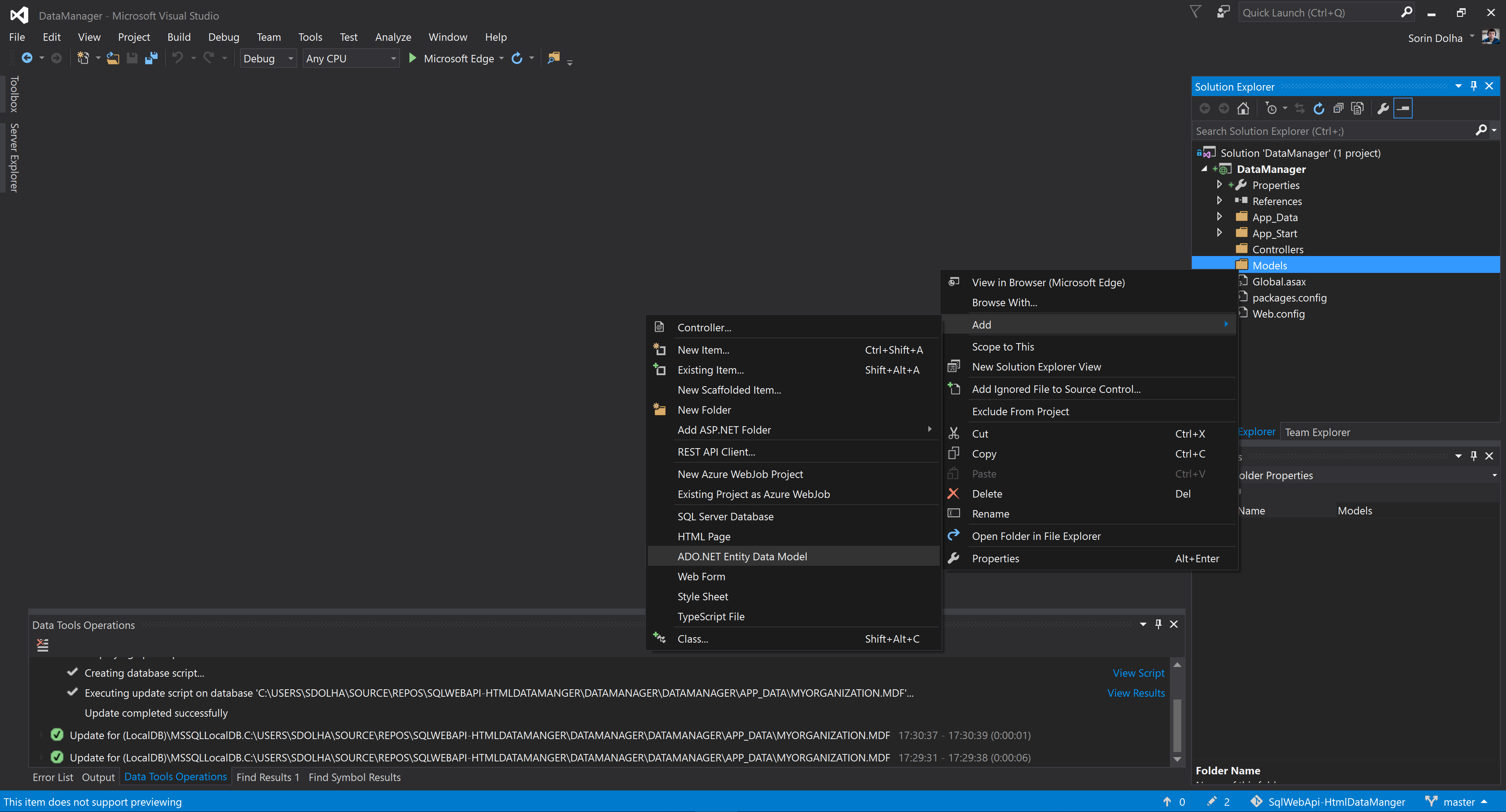Screen dimensions: 1506x812
Task: Switch to the Team Explorer tab
Action: click(x=1317, y=432)
